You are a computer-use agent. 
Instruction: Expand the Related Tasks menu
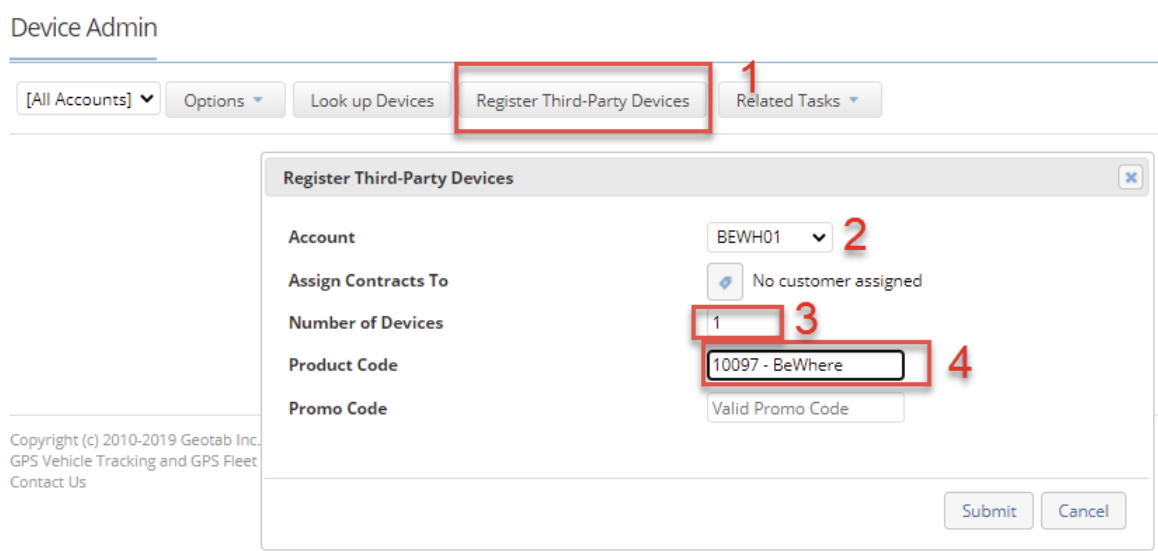[x=798, y=100]
